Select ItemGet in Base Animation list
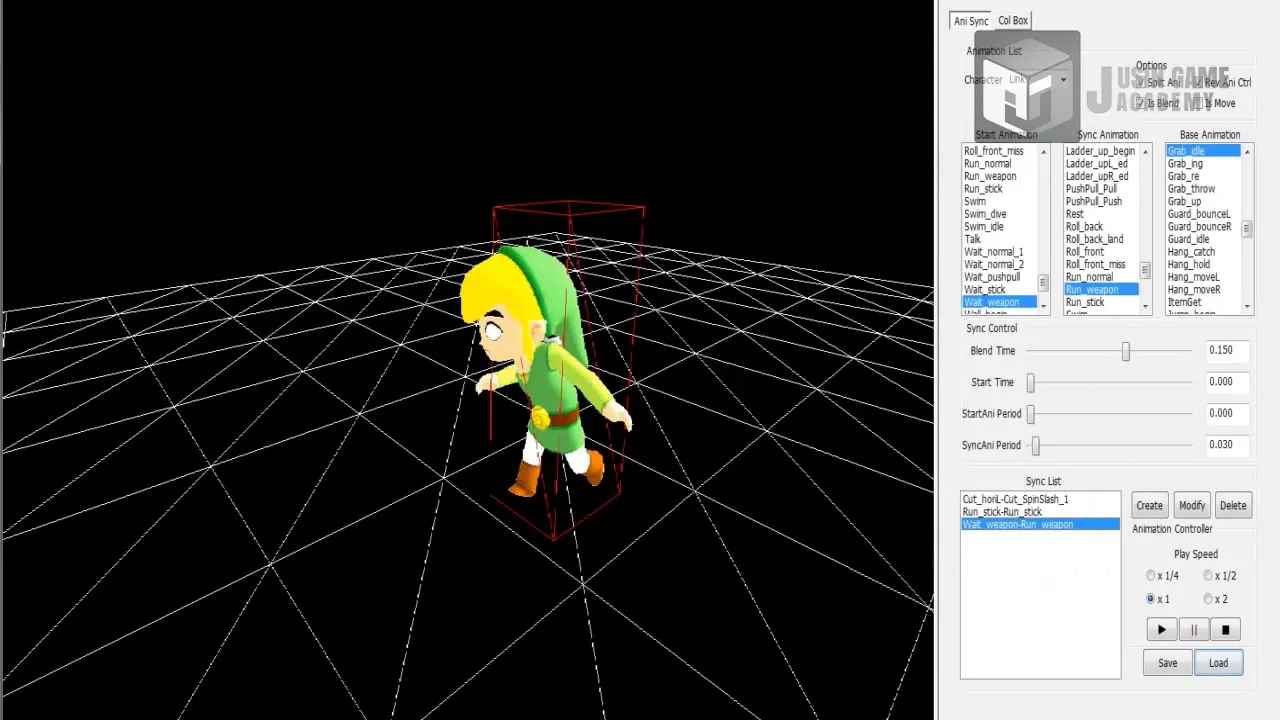 pos(1204,302)
